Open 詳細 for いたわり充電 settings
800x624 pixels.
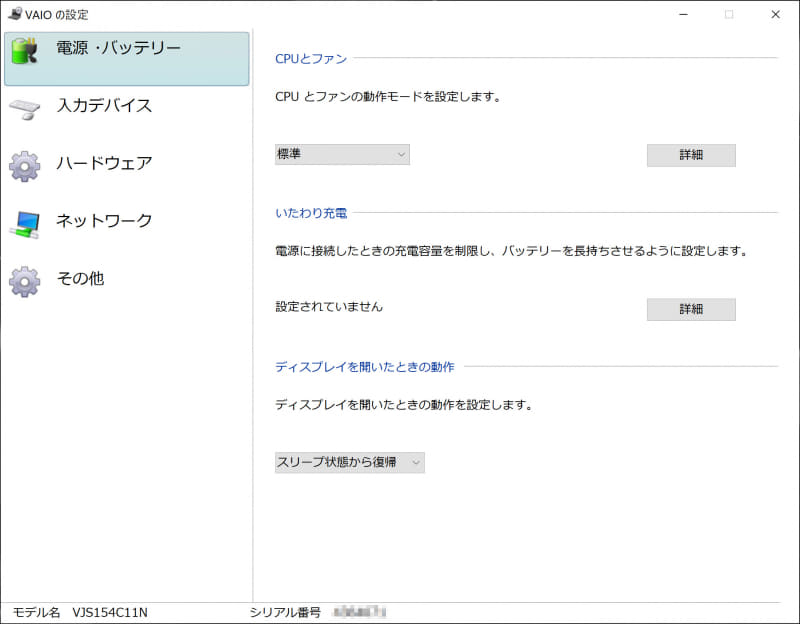(x=691, y=309)
